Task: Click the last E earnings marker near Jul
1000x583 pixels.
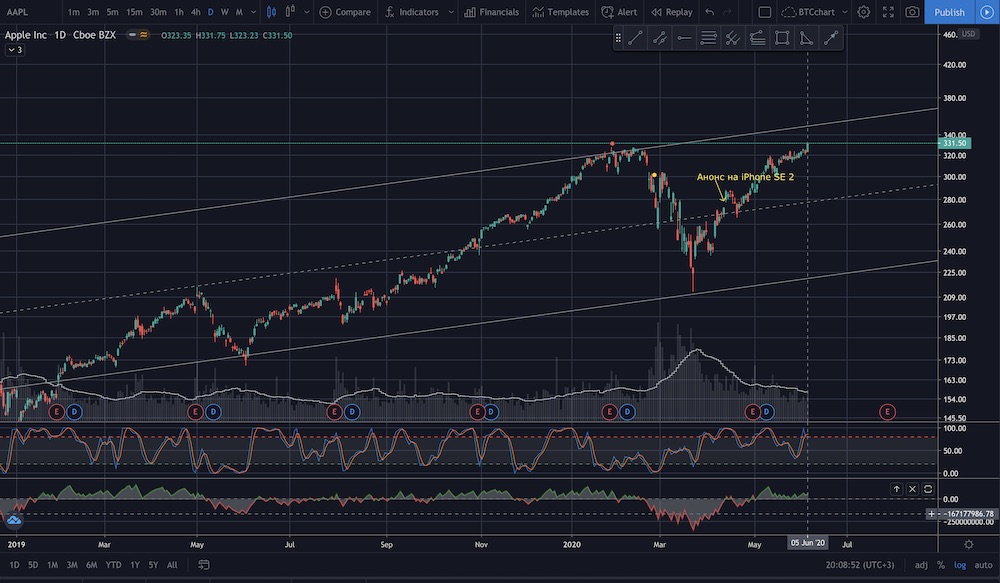Action: 887,412
